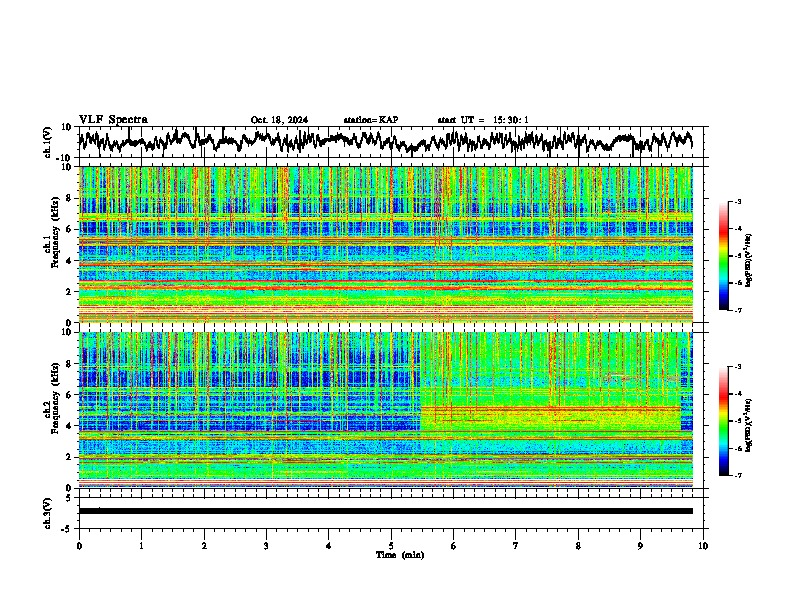Click inside the ch.2 spectrogram panel
The width and height of the screenshot is (792, 612).
point(386,410)
